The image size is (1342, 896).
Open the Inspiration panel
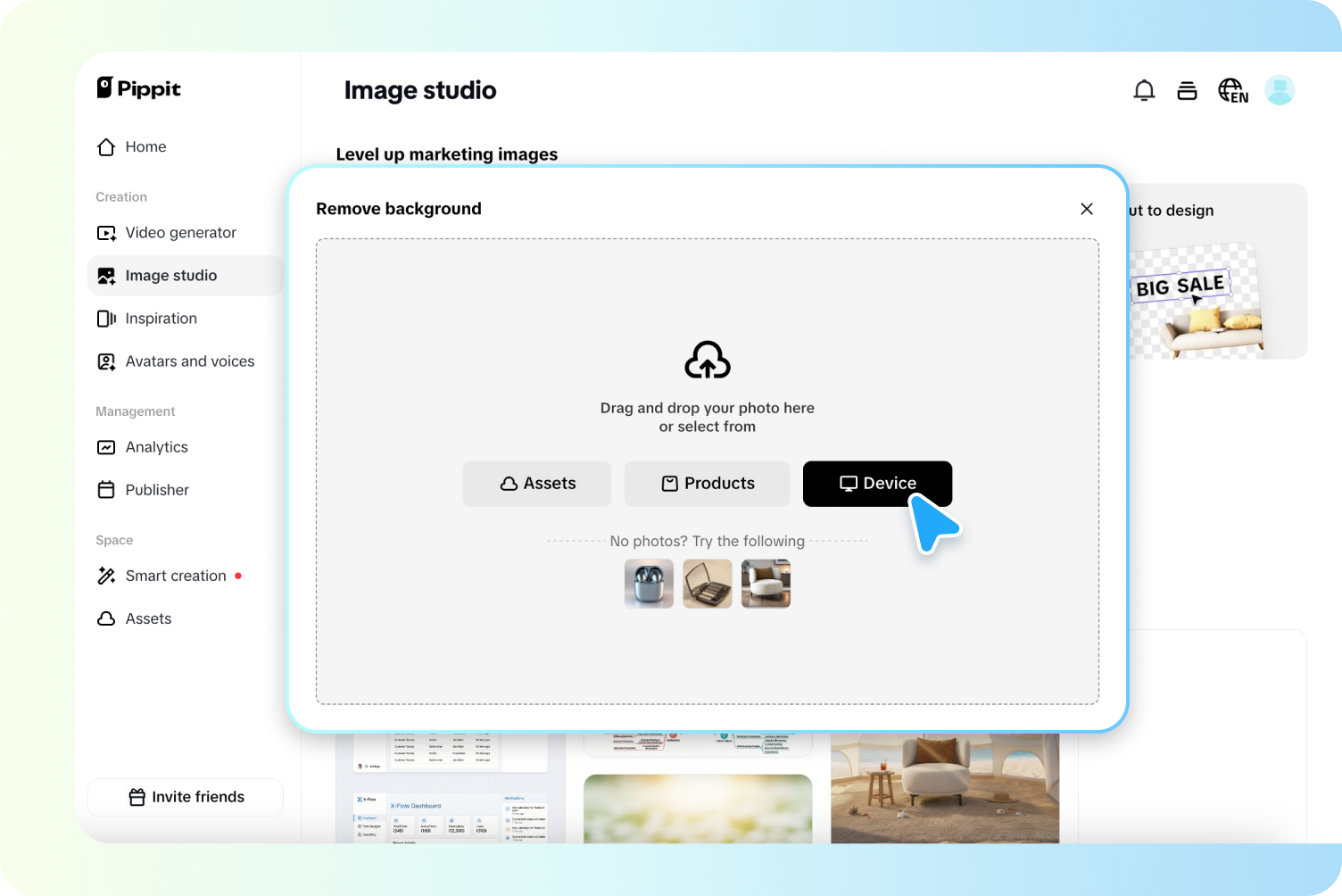coord(162,318)
